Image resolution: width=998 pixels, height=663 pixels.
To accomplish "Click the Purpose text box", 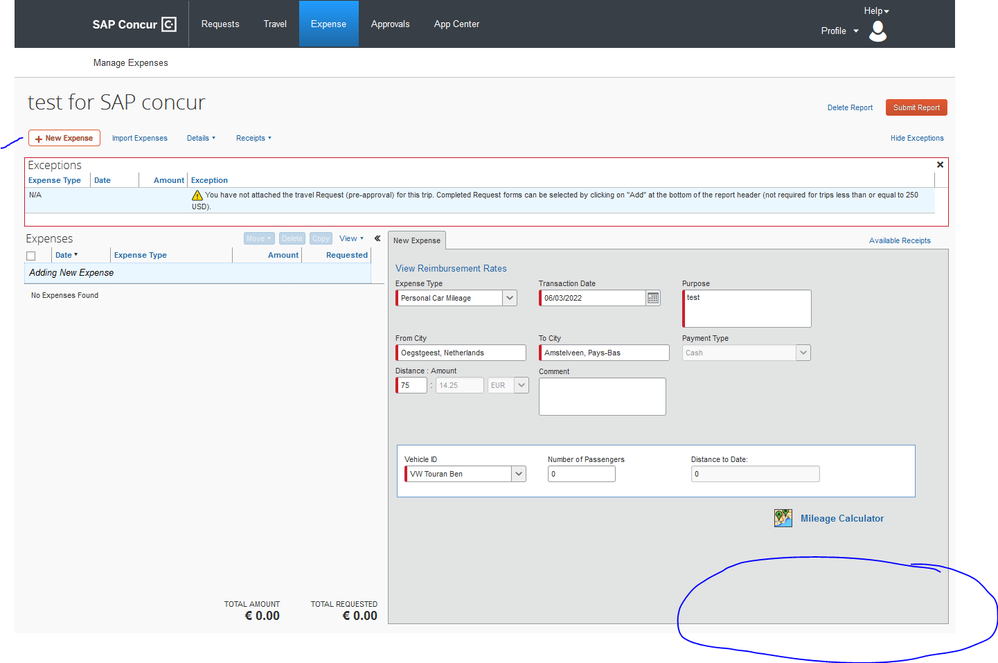I will 747,309.
